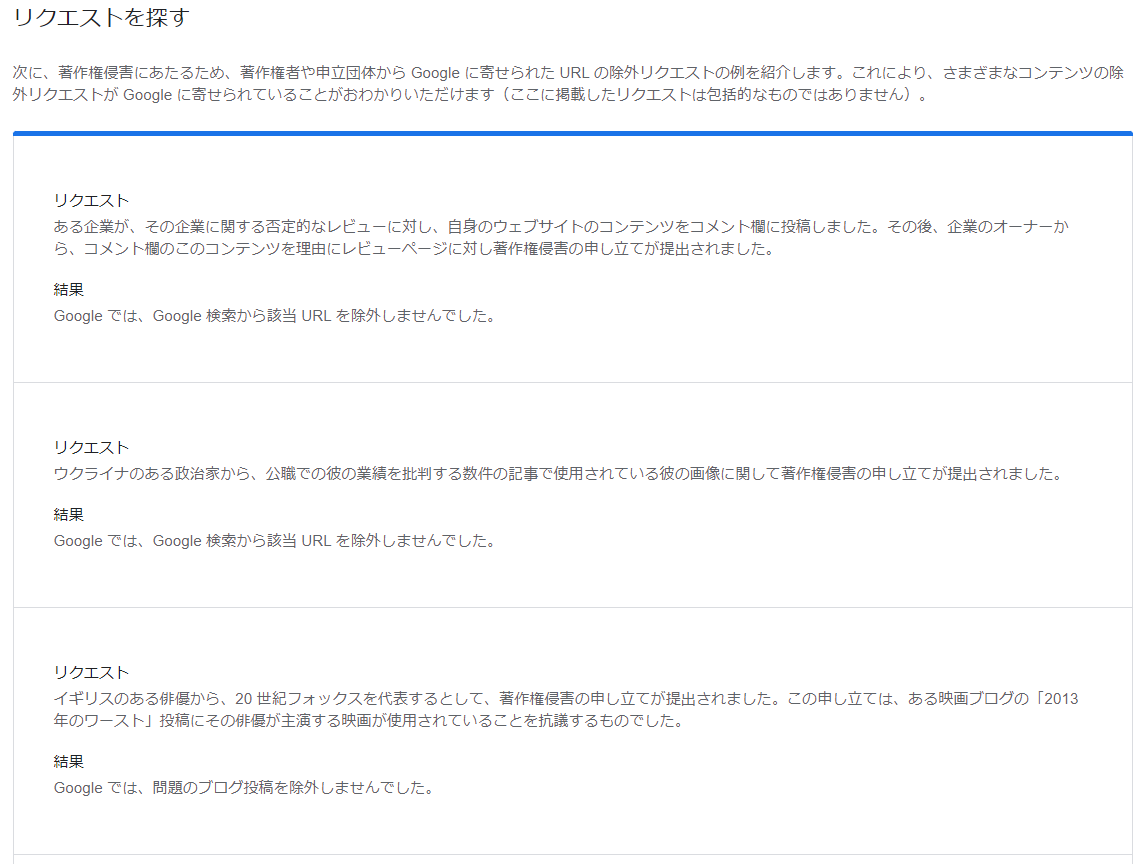Click the first card's result text about URL removal
The image size is (1145, 864).
pos(275,316)
